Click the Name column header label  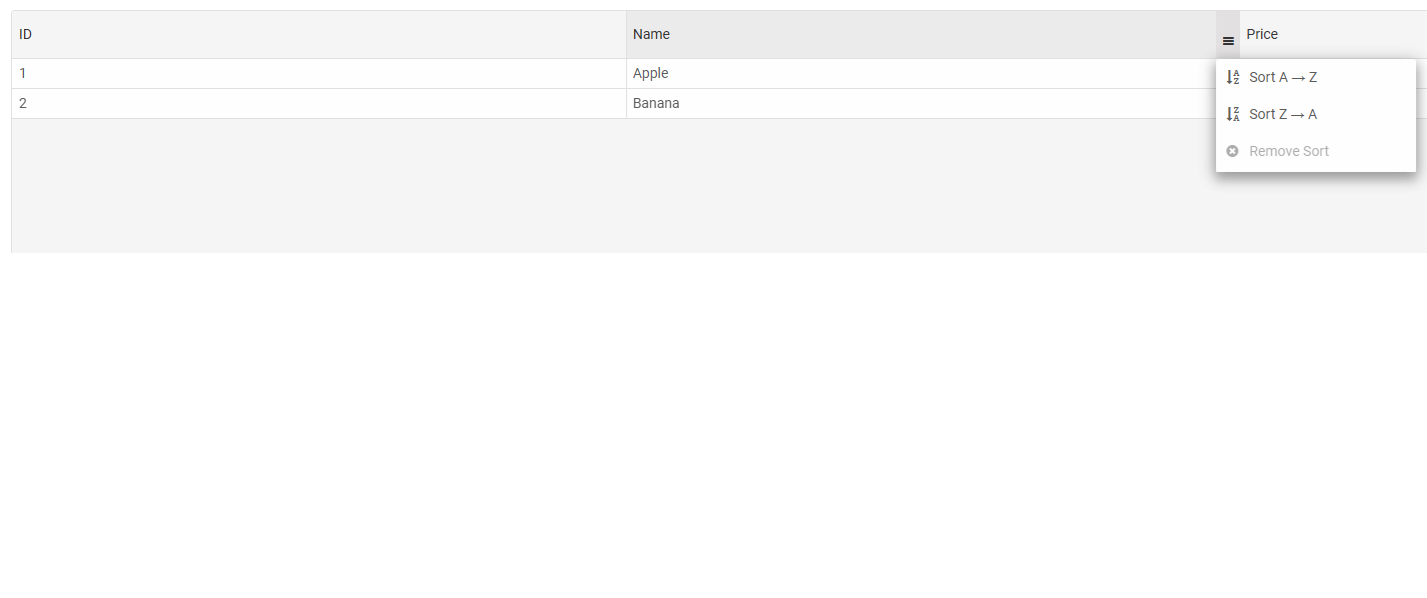(x=651, y=34)
